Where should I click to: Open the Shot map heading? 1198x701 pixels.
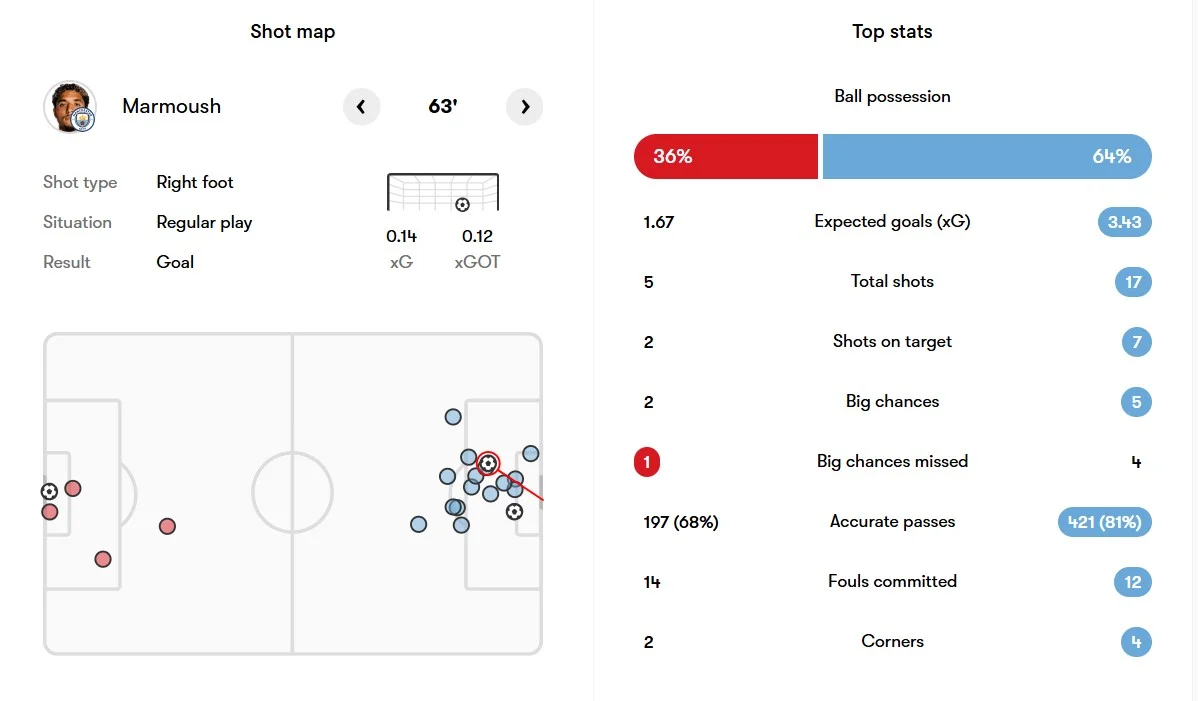click(x=293, y=32)
